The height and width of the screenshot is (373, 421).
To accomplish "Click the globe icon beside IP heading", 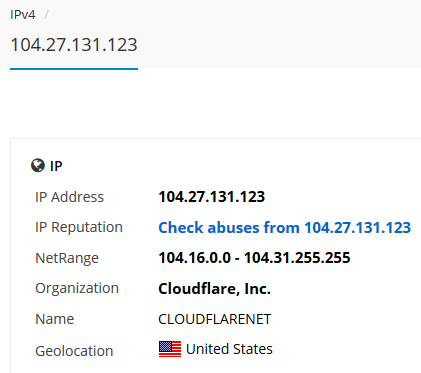I will click(38, 165).
